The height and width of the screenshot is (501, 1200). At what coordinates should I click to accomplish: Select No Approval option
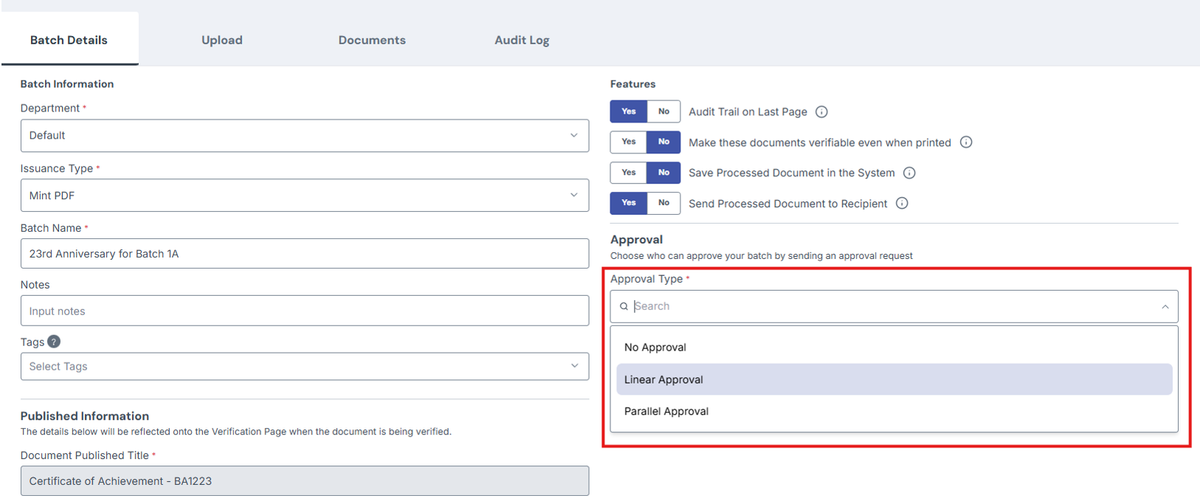click(x=894, y=347)
